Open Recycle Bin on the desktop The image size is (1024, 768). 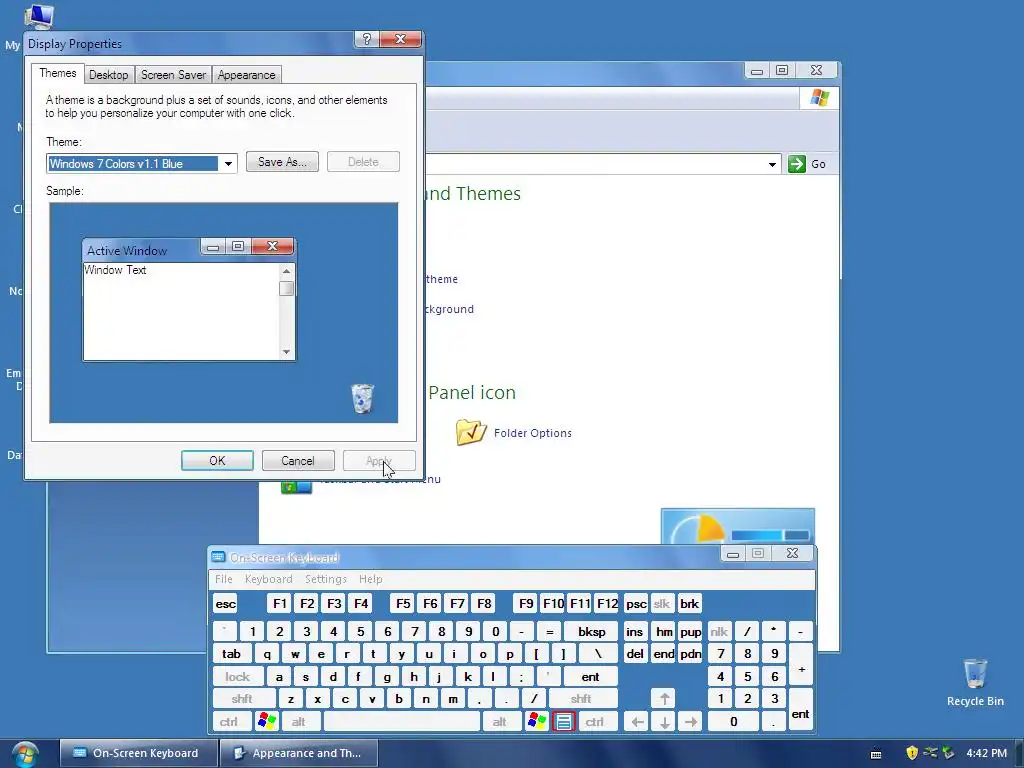(x=975, y=682)
